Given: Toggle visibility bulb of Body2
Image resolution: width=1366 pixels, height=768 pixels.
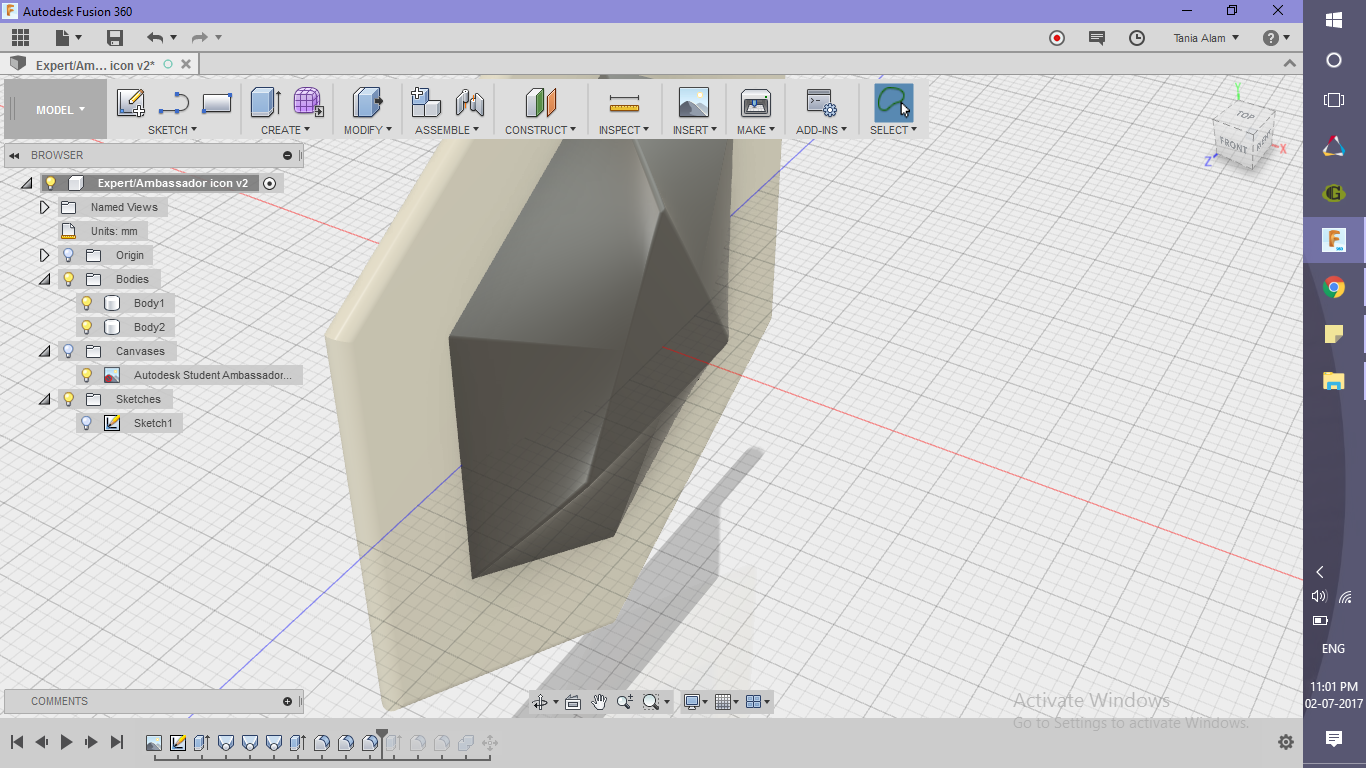Looking at the screenshot, I should click(87, 327).
